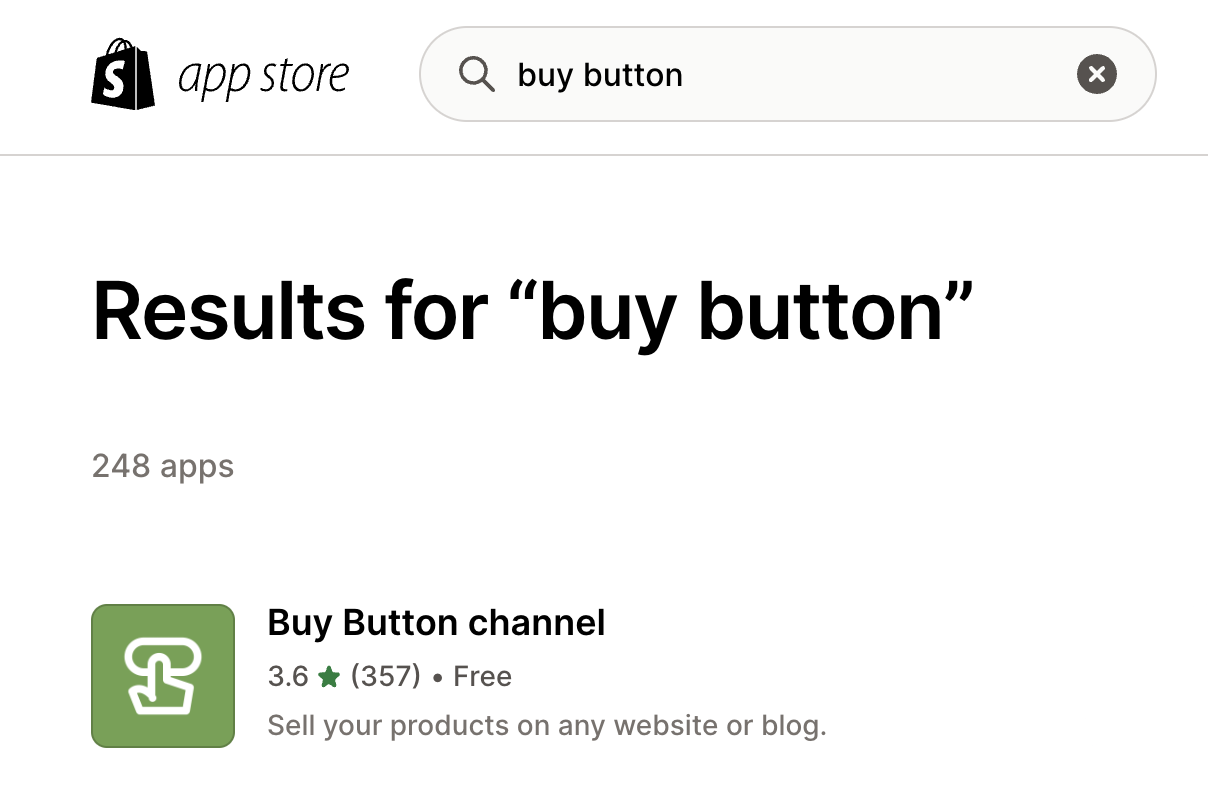Click the "Results for" page heading
The height and width of the screenshot is (792, 1208).
[302, 311]
